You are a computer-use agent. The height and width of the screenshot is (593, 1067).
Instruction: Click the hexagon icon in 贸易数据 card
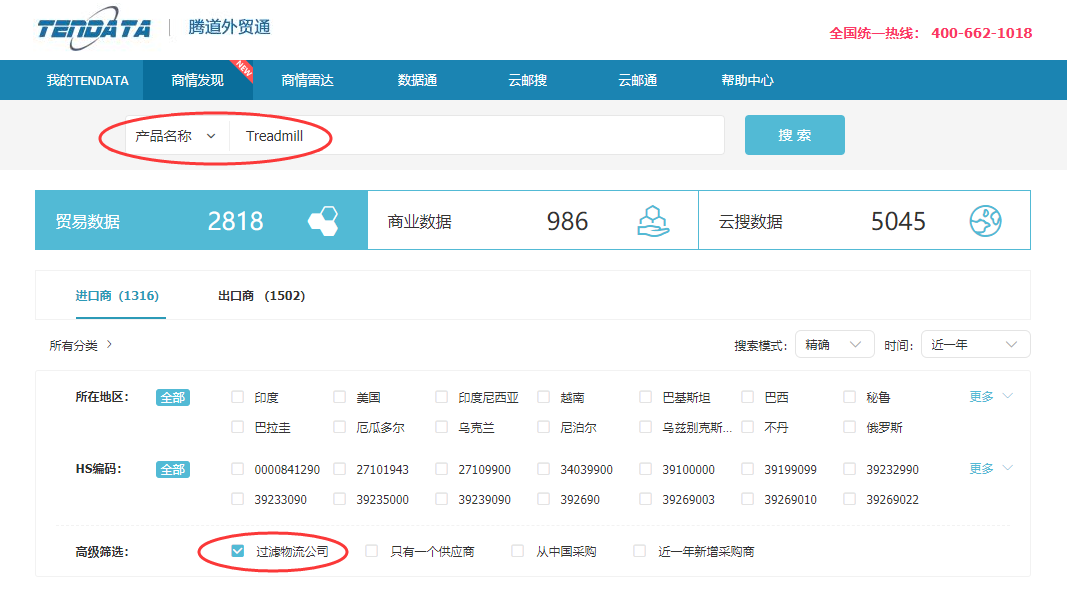click(323, 221)
